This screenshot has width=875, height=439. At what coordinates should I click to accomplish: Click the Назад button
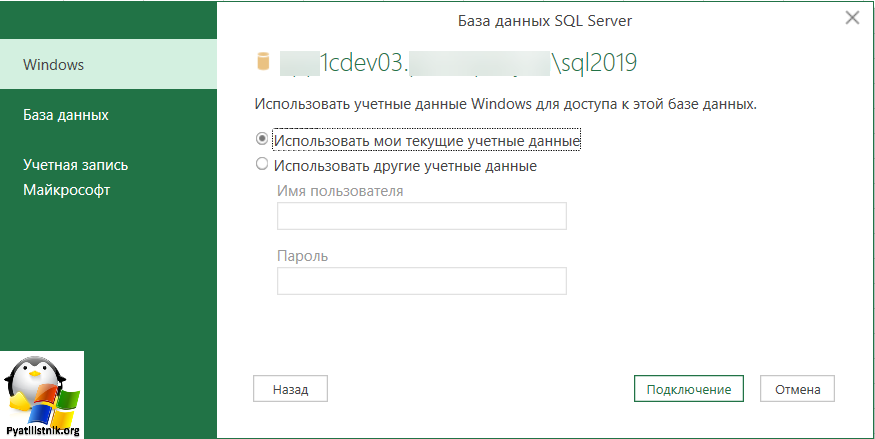290,389
